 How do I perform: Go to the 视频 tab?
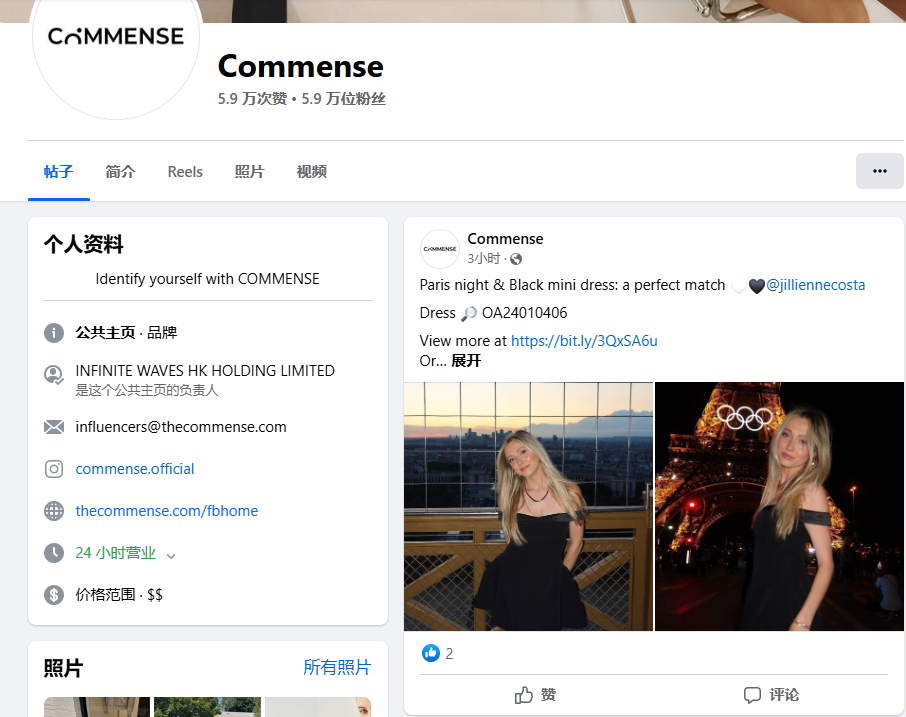(x=311, y=172)
